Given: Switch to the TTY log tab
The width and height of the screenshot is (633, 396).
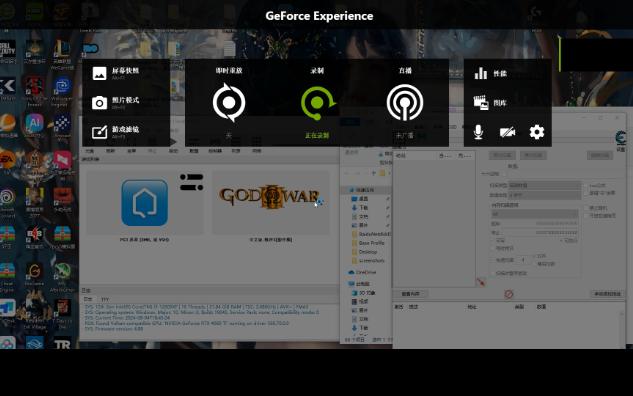Looking at the screenshot, I should (x=105, y=300).
